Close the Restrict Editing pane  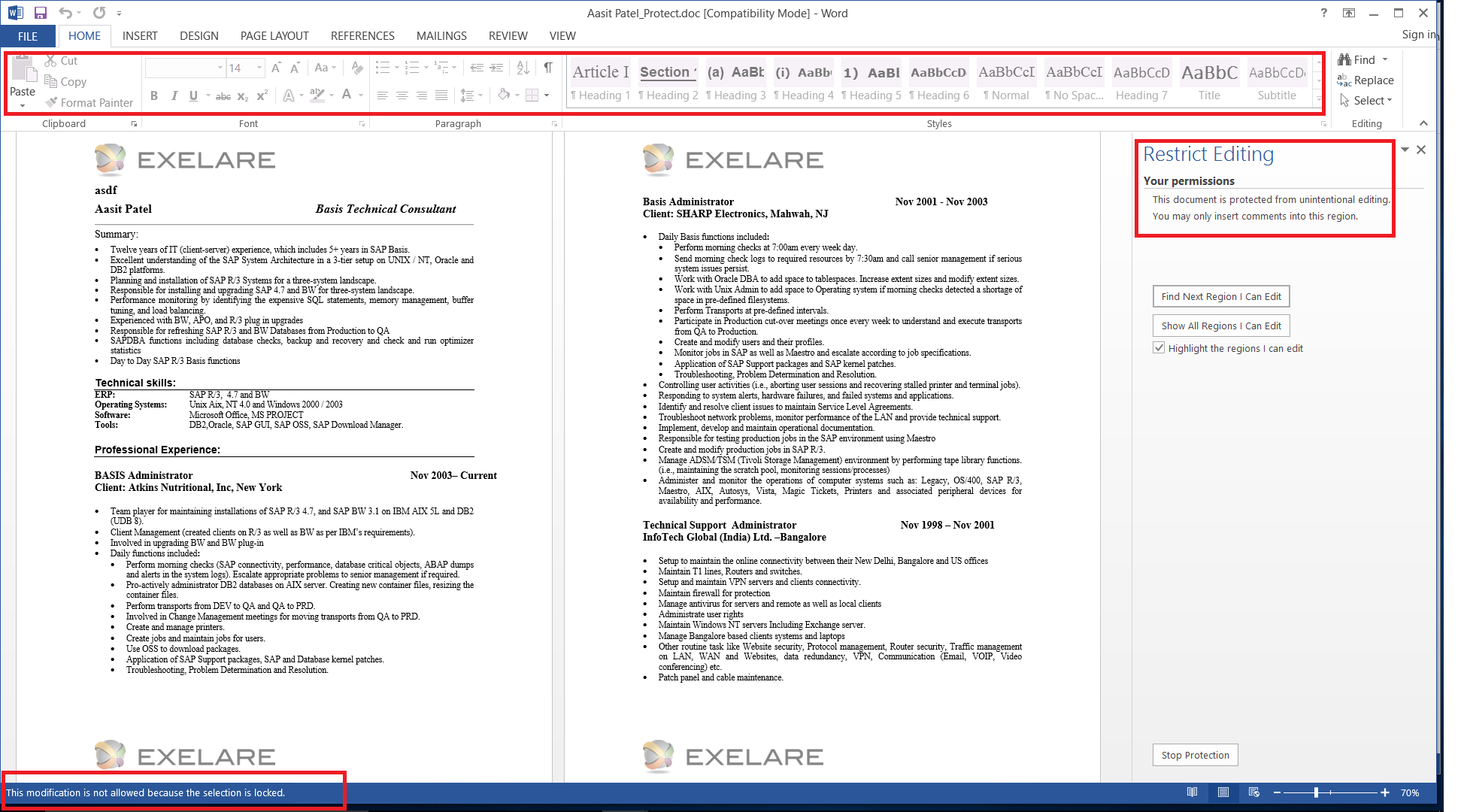[1421, 150]
